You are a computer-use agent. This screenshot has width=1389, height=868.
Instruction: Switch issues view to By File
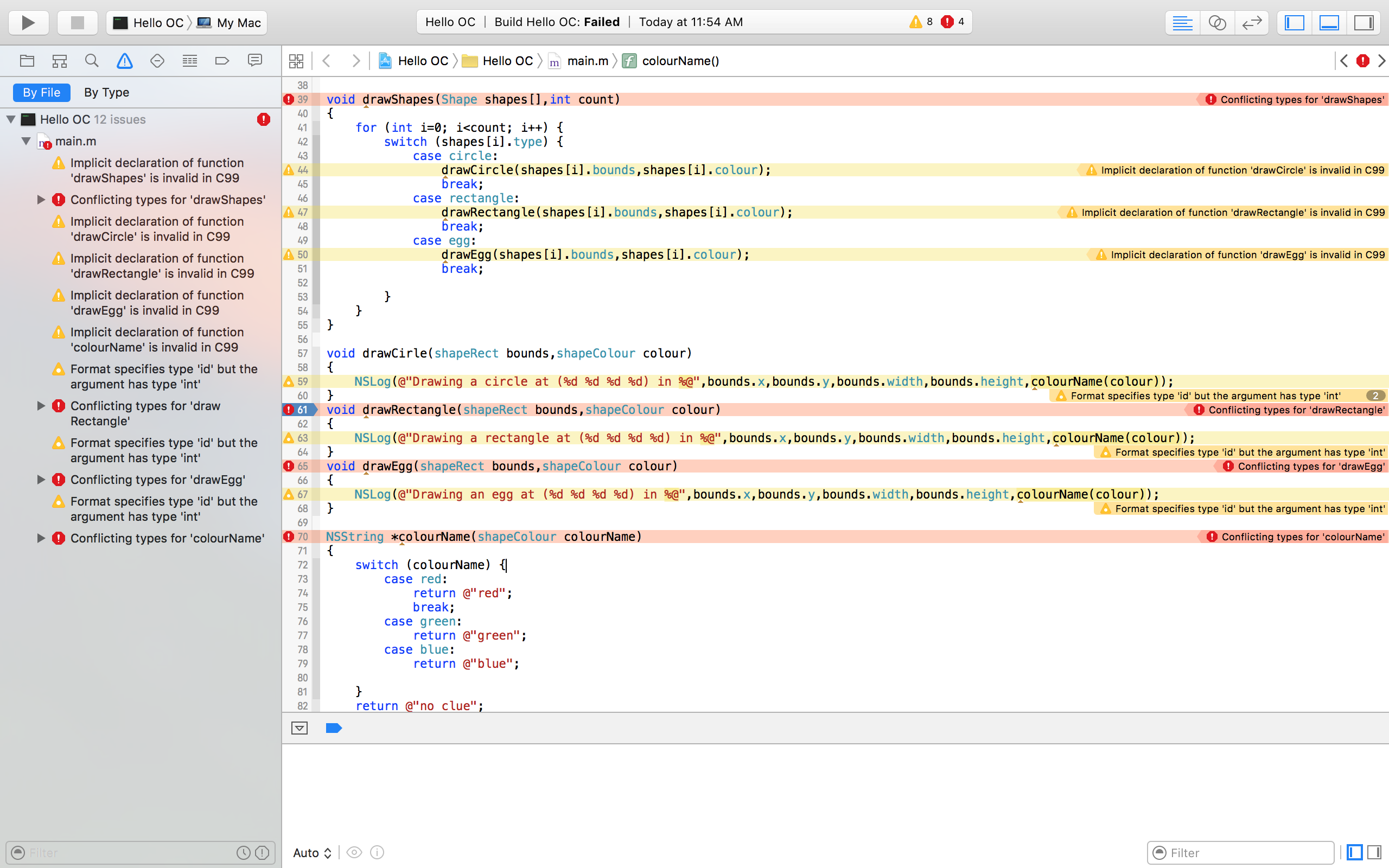click(41, 92)
